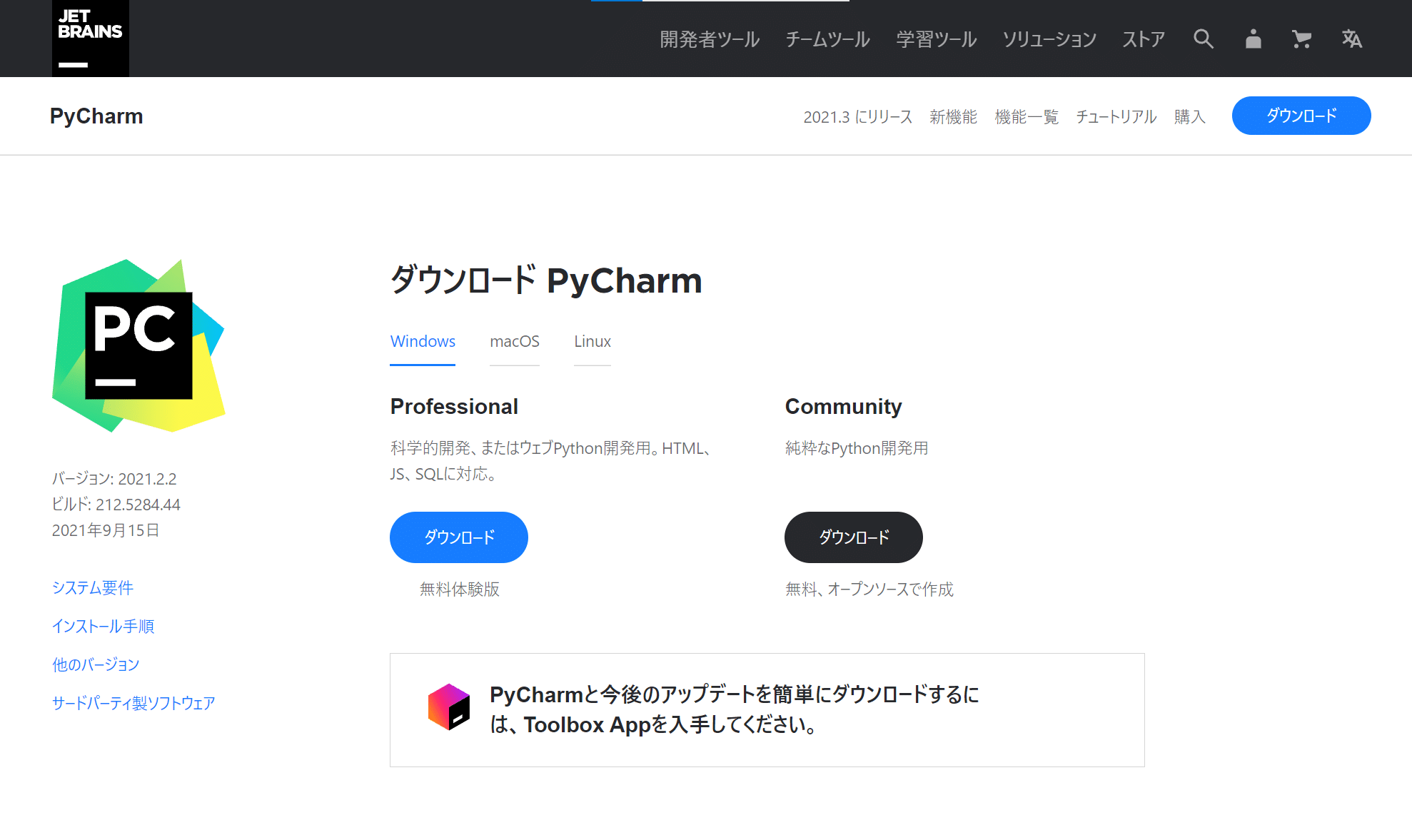This screenshot has width=1412, height=840.
Task: Open the ソリューション menu
Action: (x=1049, y=39)
